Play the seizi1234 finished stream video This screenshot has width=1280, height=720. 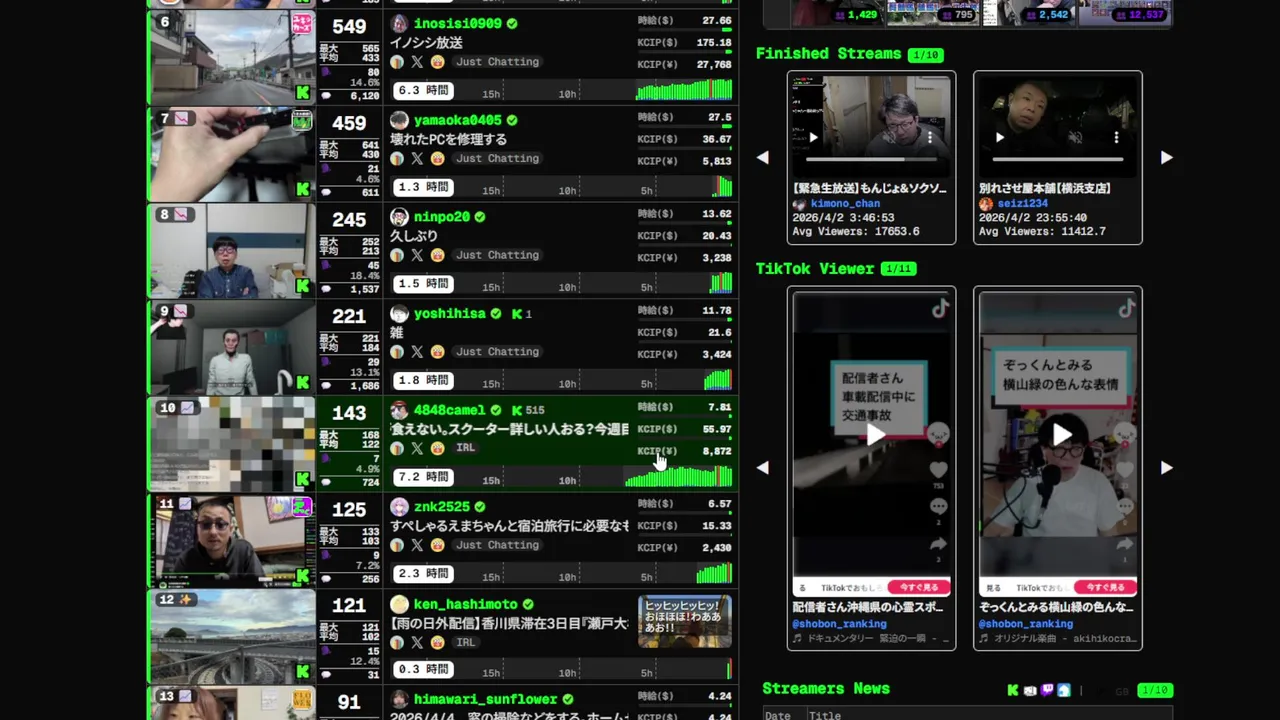999,138
